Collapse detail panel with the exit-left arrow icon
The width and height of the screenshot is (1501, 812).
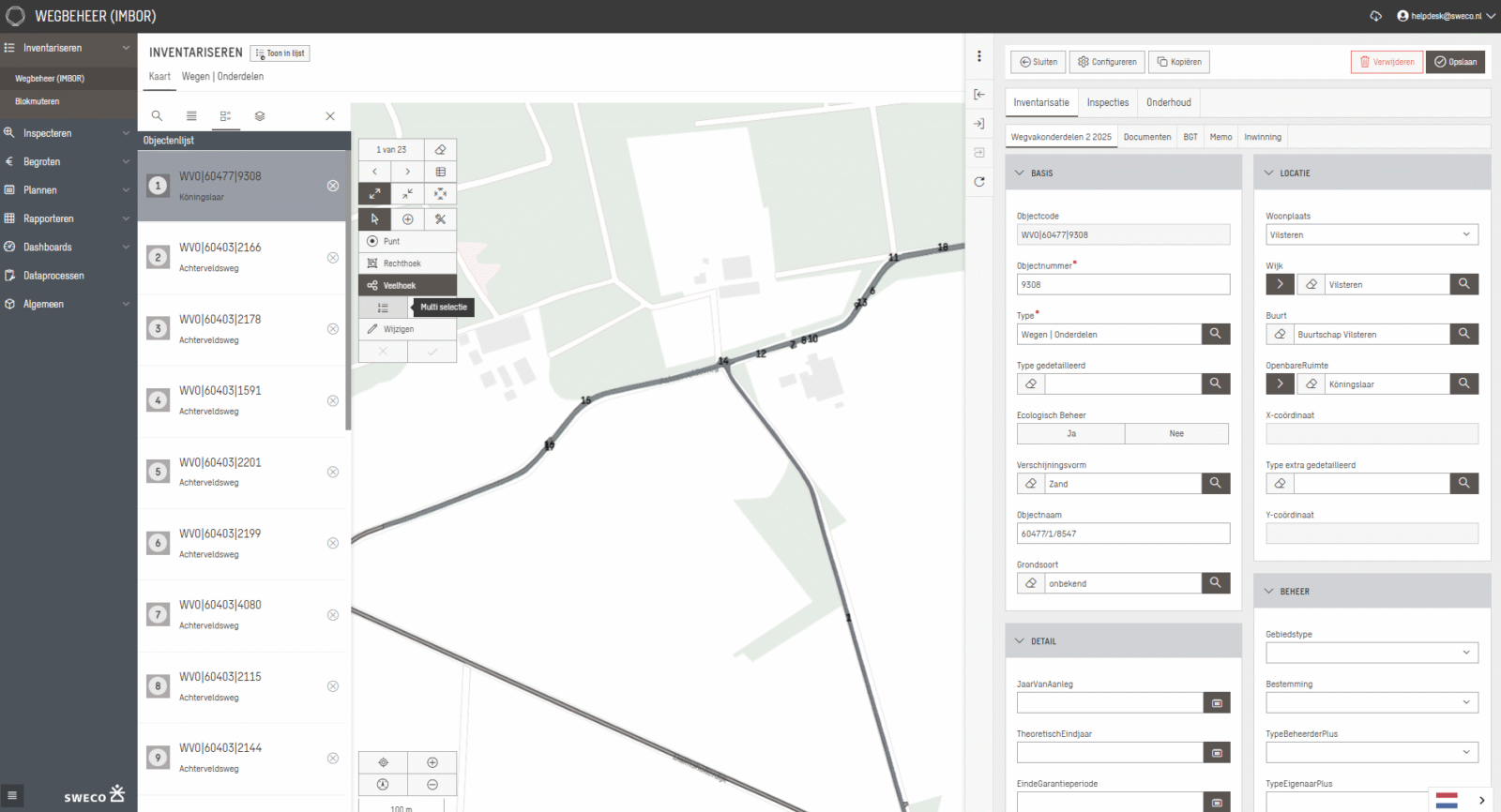pyautogui.click(x=979, y=94)
